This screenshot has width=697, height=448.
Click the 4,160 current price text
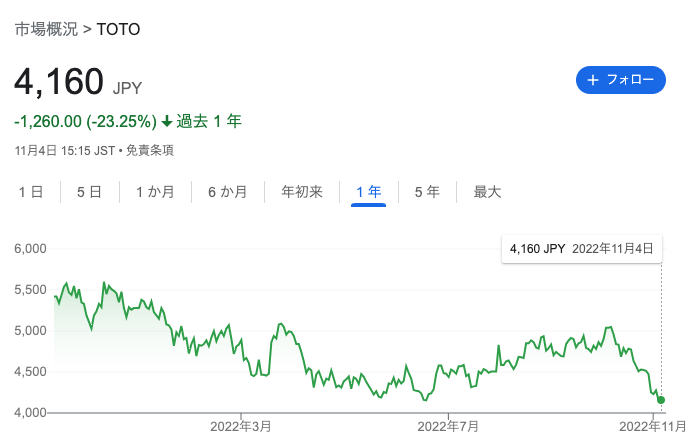click(x=59, y=81)
